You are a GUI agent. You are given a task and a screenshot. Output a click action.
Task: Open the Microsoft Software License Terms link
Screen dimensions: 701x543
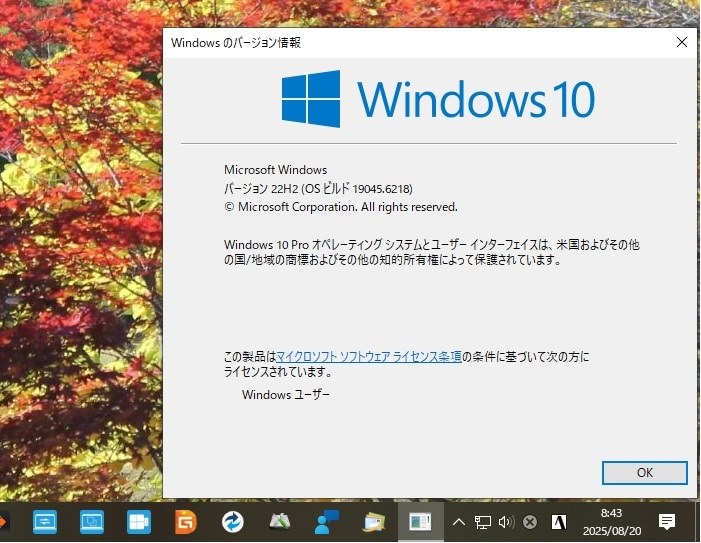click(x=369, y=357)
